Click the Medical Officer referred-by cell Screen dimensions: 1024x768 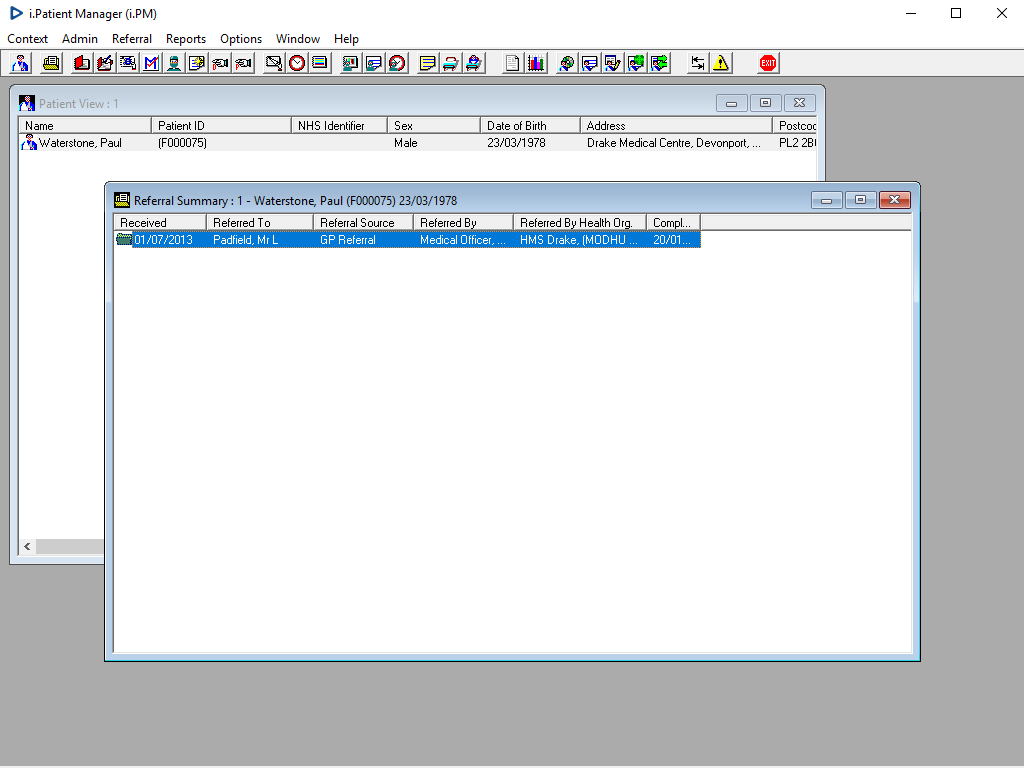(462, 240)
